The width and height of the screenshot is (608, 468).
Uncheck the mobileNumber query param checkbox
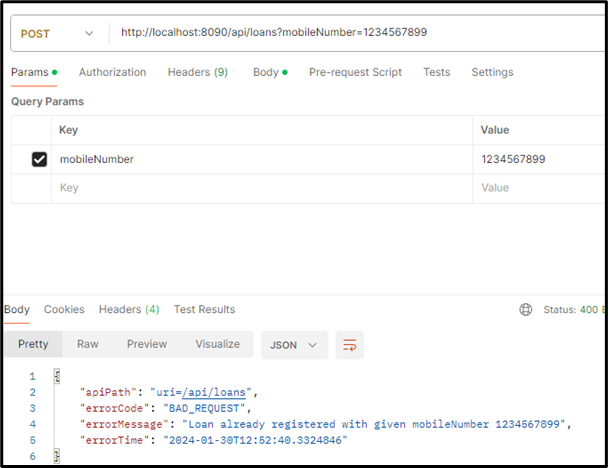coord(39,159)
